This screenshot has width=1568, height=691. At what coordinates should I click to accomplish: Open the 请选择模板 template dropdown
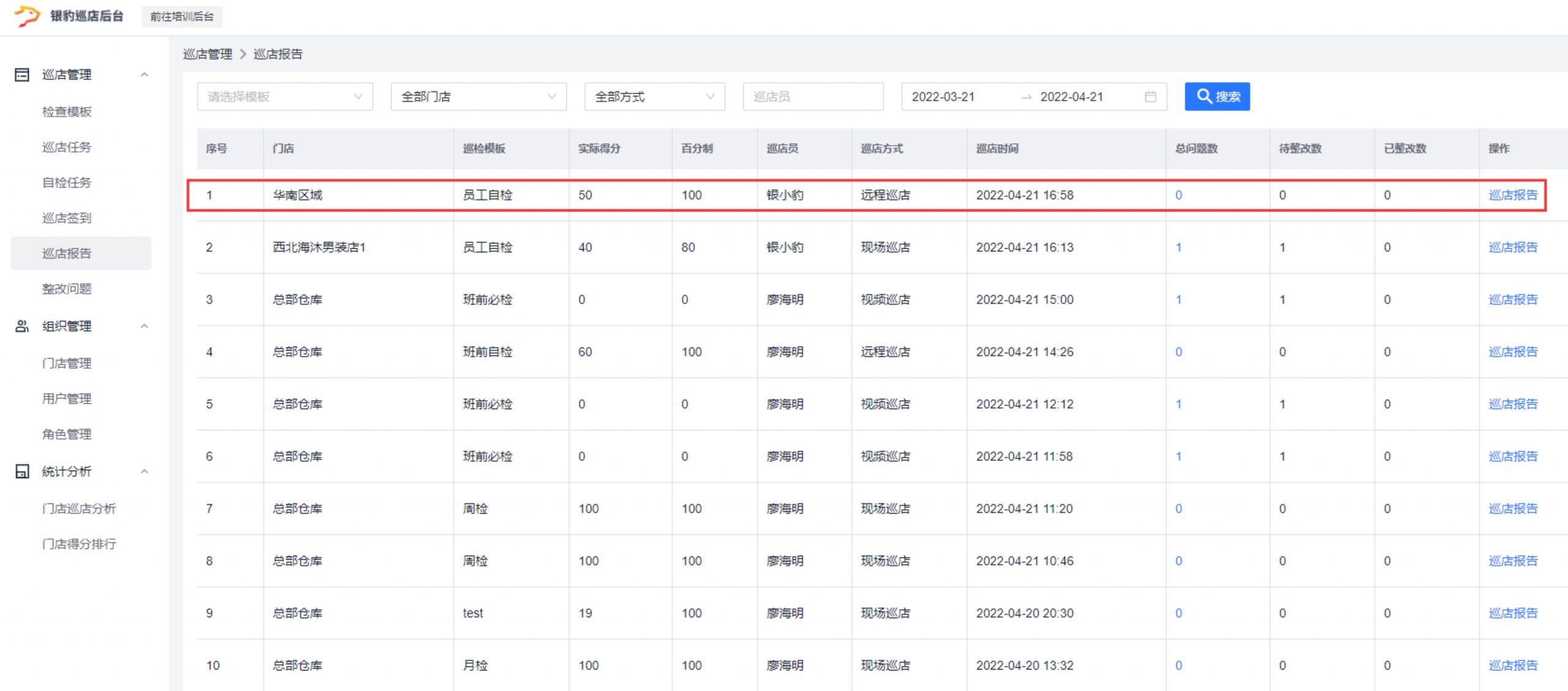point(285,97)
